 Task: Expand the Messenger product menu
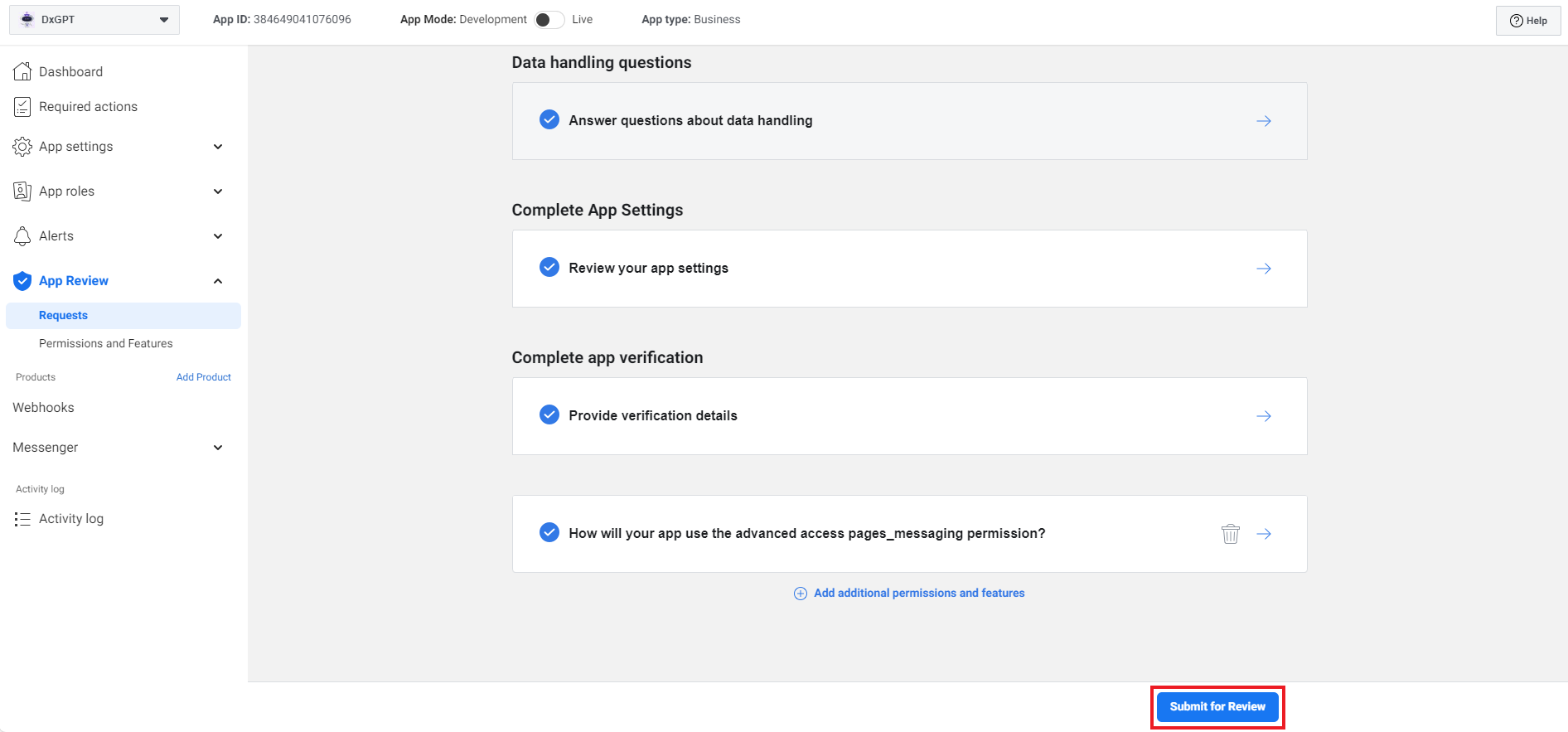pyautogui.click(x=218, y=448)
